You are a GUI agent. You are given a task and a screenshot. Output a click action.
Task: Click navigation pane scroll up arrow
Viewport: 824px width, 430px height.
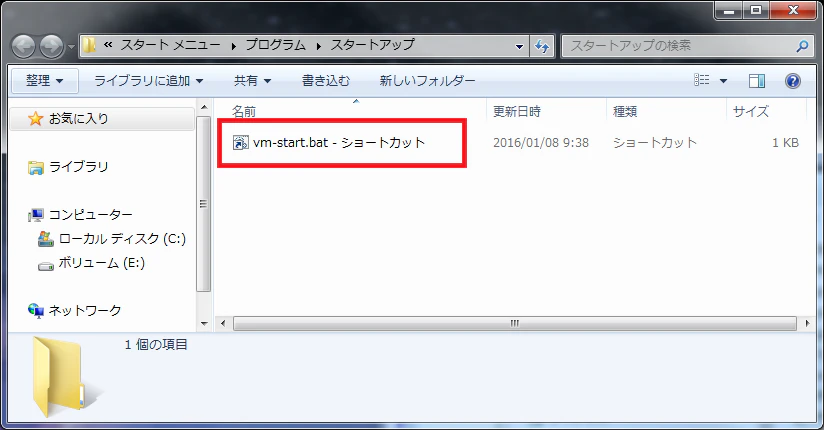coord(204,108)
